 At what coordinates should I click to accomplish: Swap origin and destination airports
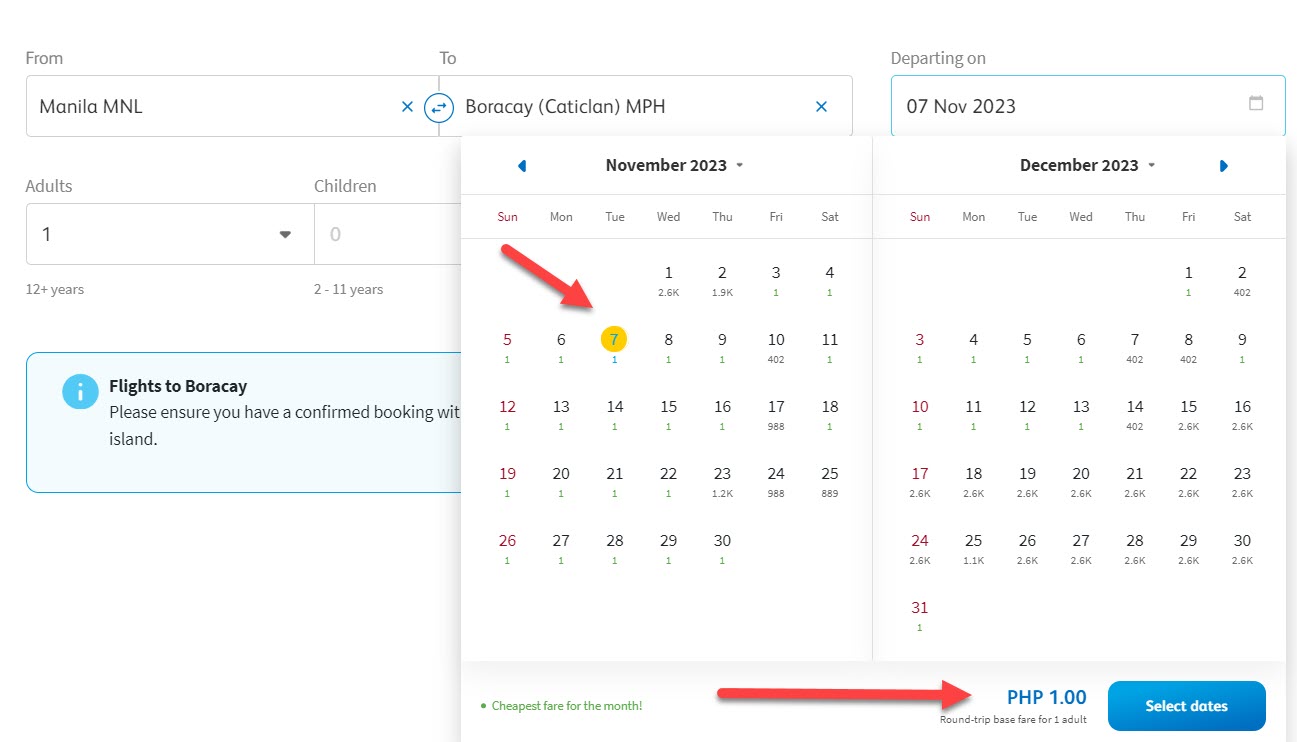point(439,107)
